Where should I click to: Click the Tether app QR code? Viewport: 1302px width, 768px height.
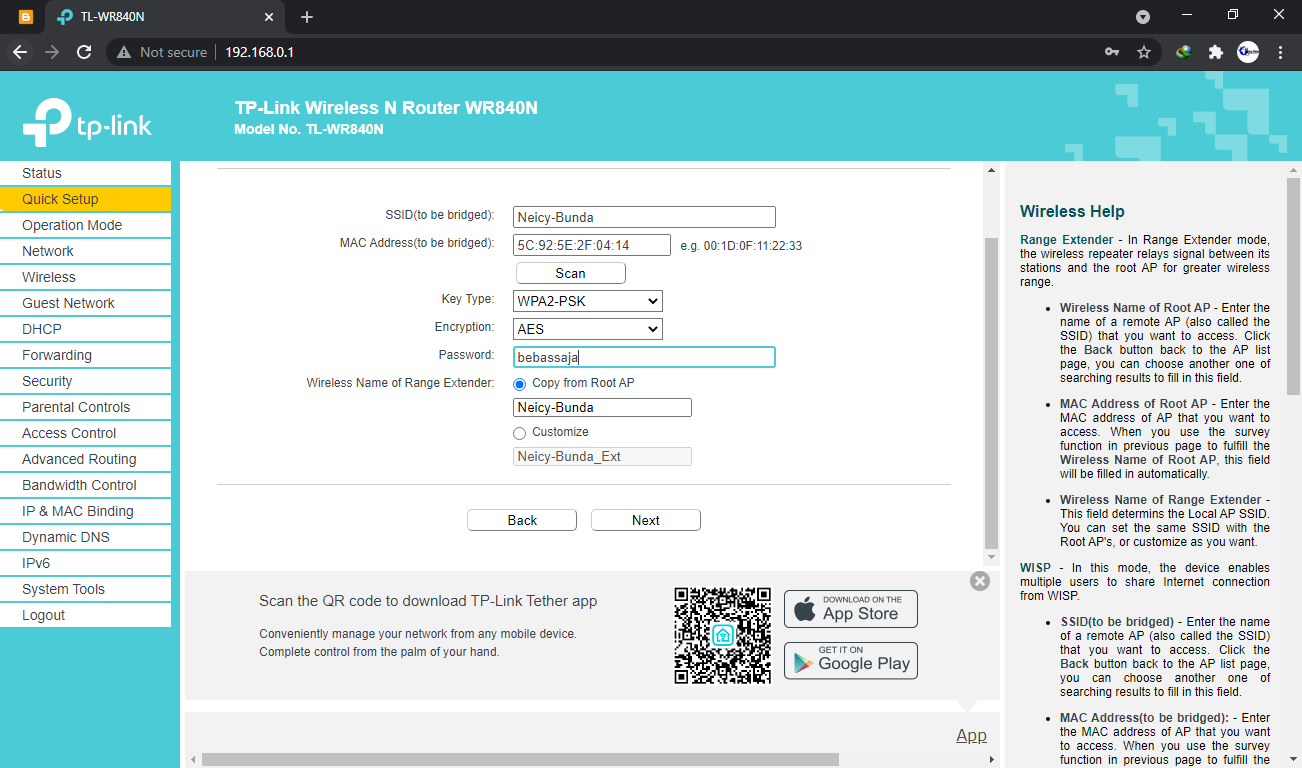point(723,635)
